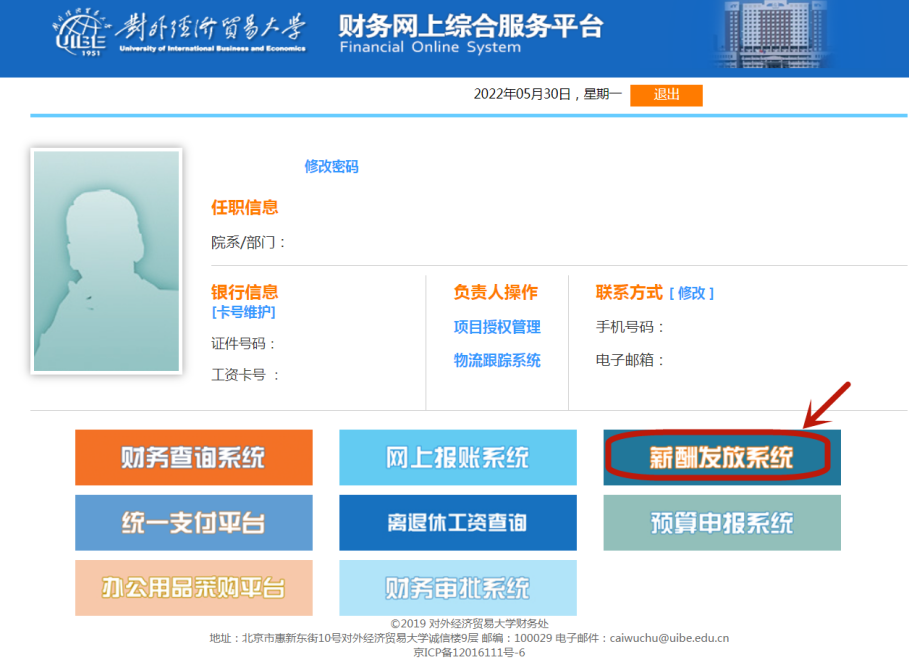Screen dimensions: 909x660
Task: Open the 统一支付平台 tile
Action: click(x=194, y=523)
